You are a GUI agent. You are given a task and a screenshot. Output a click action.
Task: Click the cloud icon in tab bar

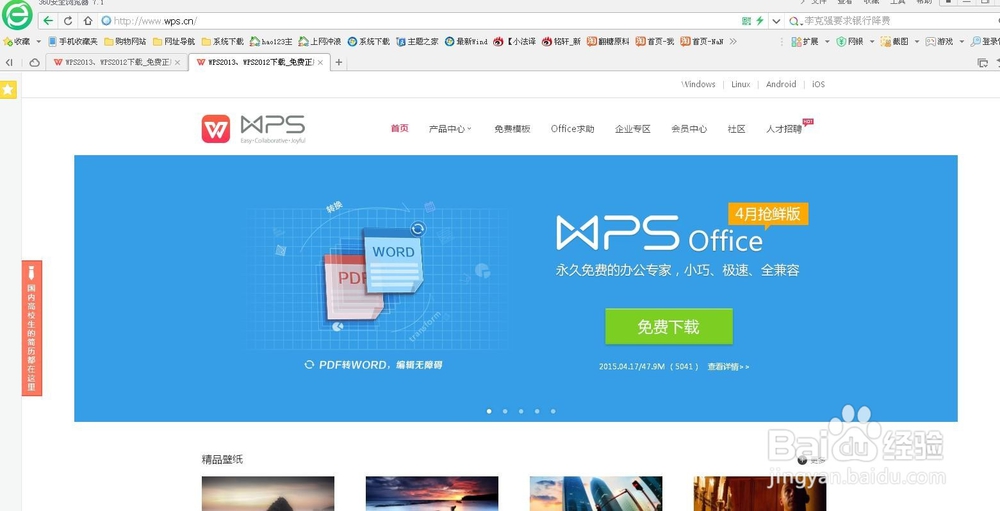[x=34, y=63]
